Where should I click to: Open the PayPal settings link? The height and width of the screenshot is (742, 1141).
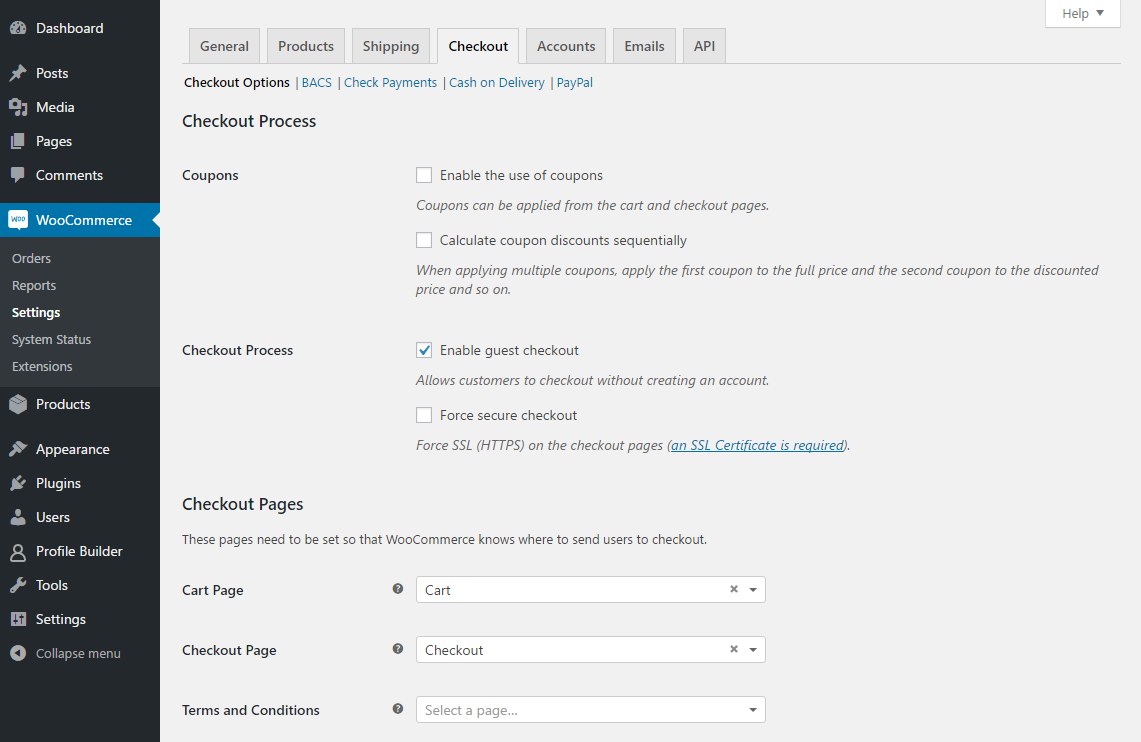click(575, 83)
